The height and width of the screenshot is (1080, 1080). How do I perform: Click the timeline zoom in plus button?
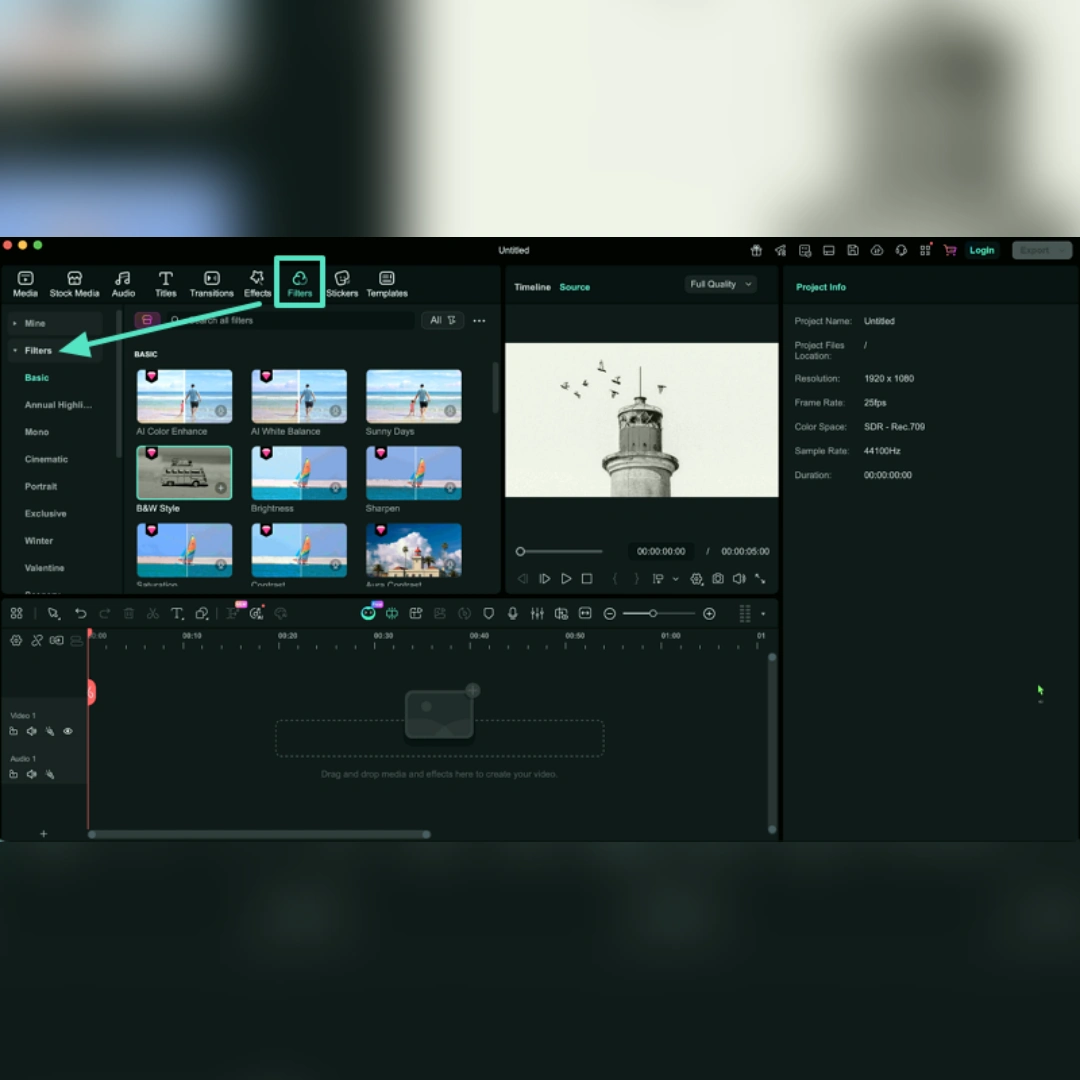(709, 614)
